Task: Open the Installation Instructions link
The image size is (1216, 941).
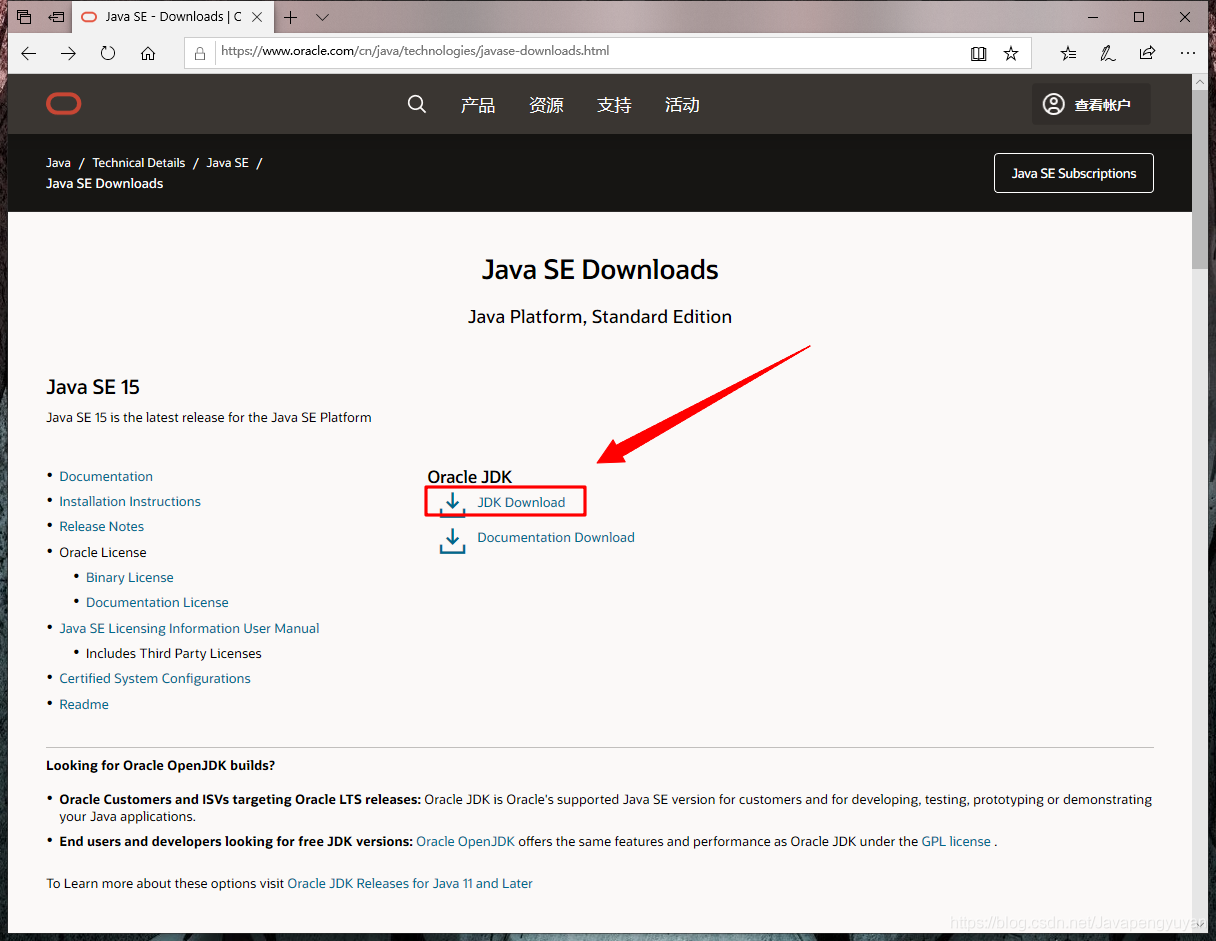Action: pyautogui.click(x=130, y=501)
